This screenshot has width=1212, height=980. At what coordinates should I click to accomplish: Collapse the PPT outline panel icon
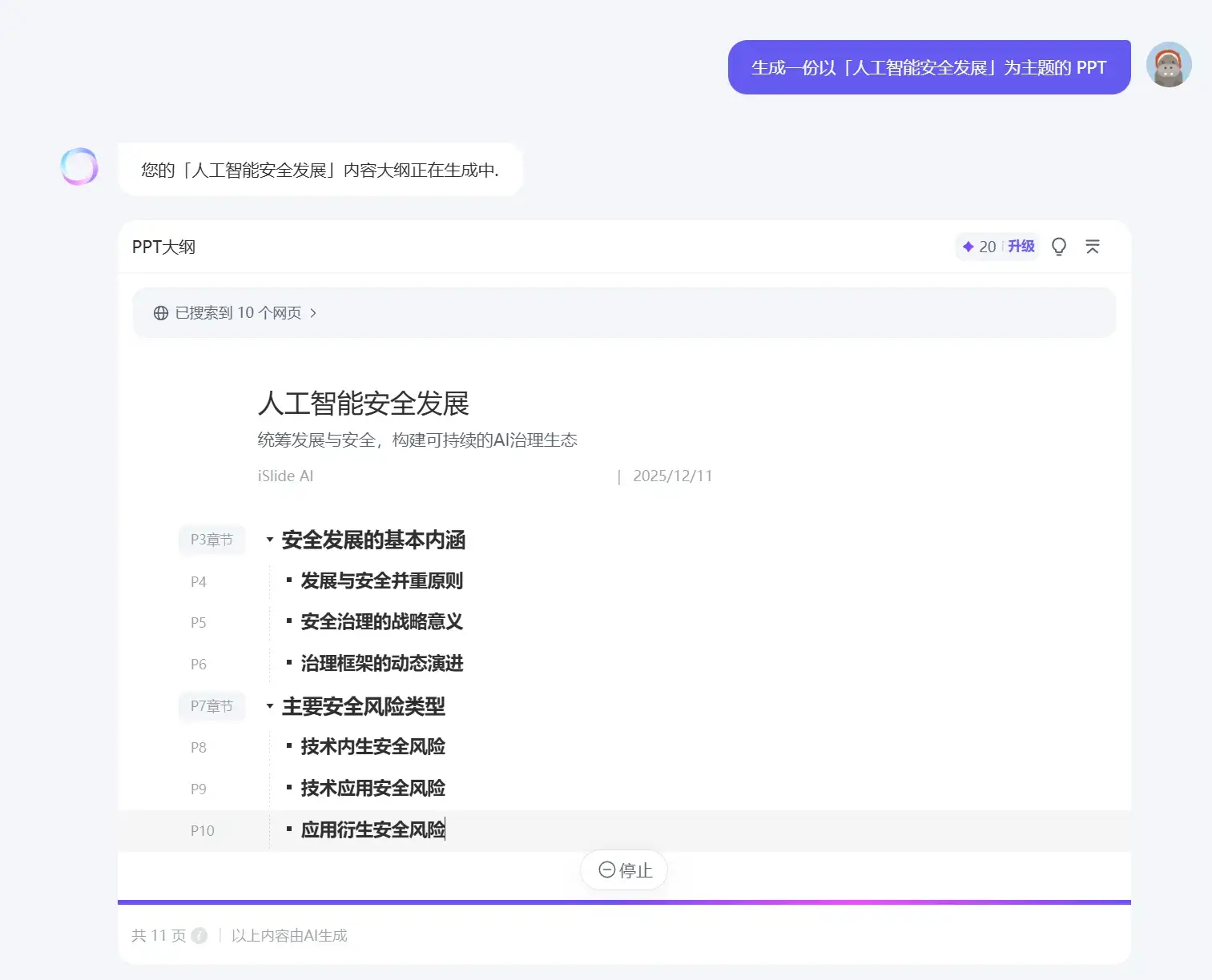(1092, 247)
